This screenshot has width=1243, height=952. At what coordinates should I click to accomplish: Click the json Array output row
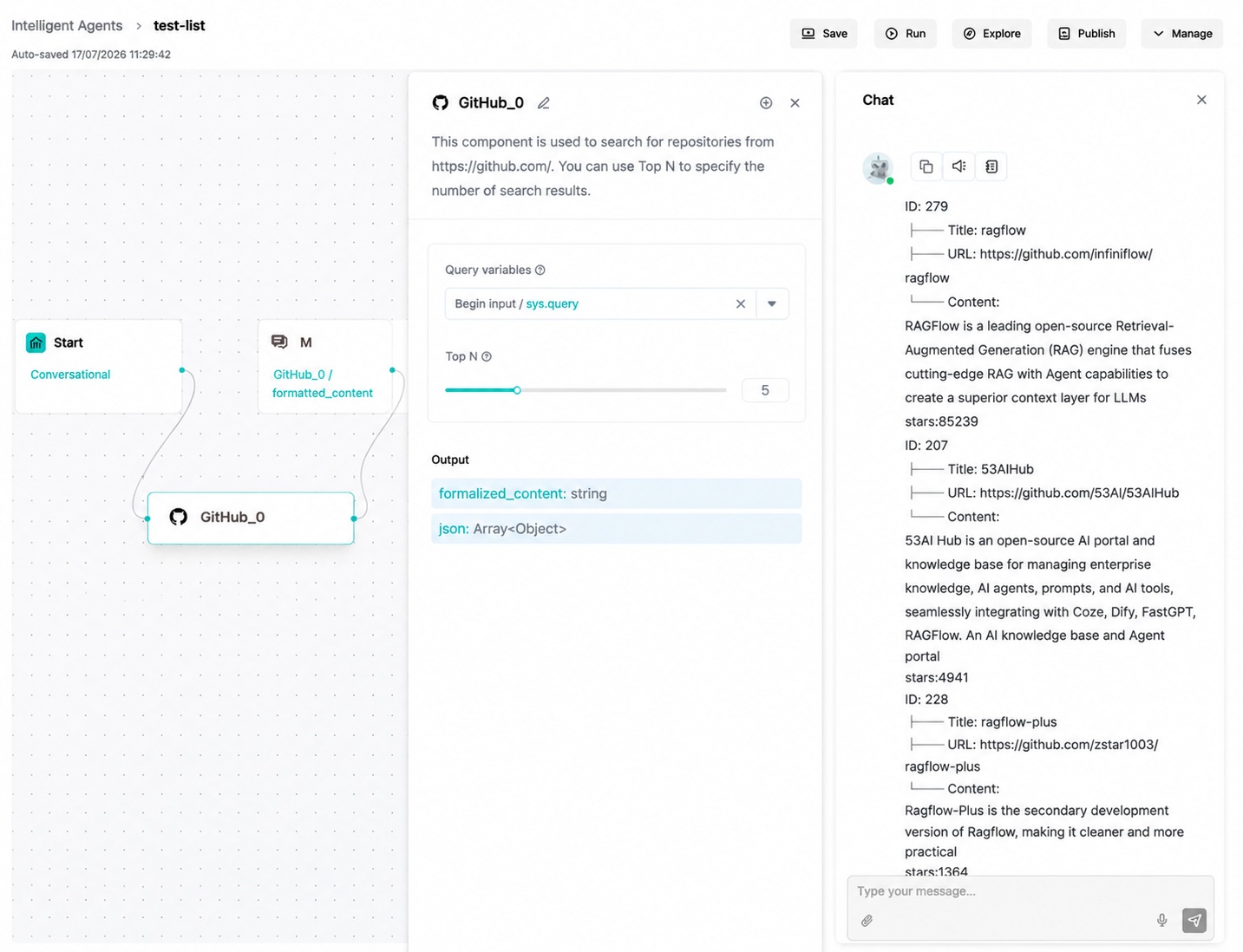(x=617, y=529)
